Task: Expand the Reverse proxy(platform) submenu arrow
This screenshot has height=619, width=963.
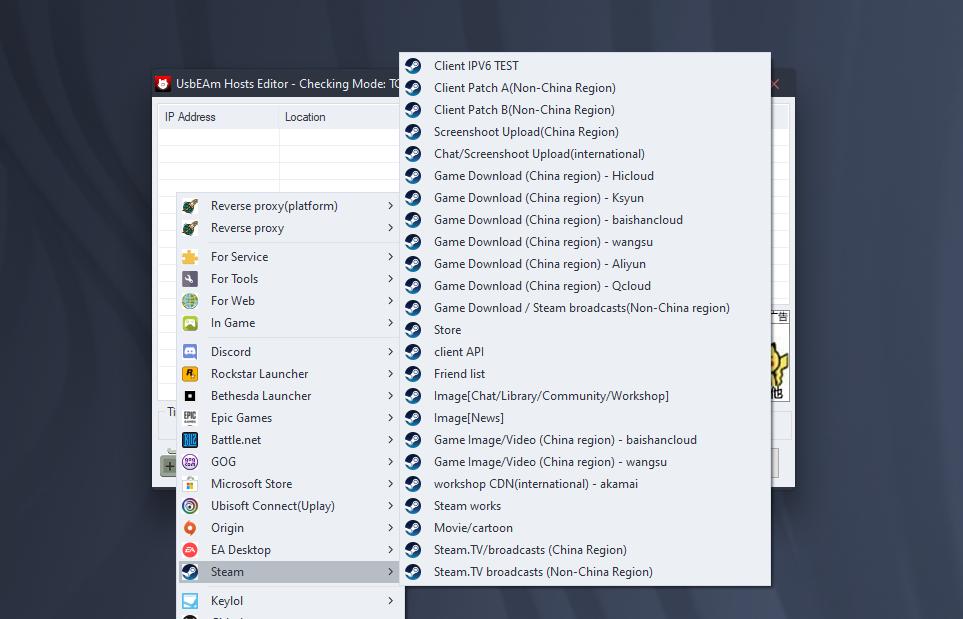Action: pos(390,206)
